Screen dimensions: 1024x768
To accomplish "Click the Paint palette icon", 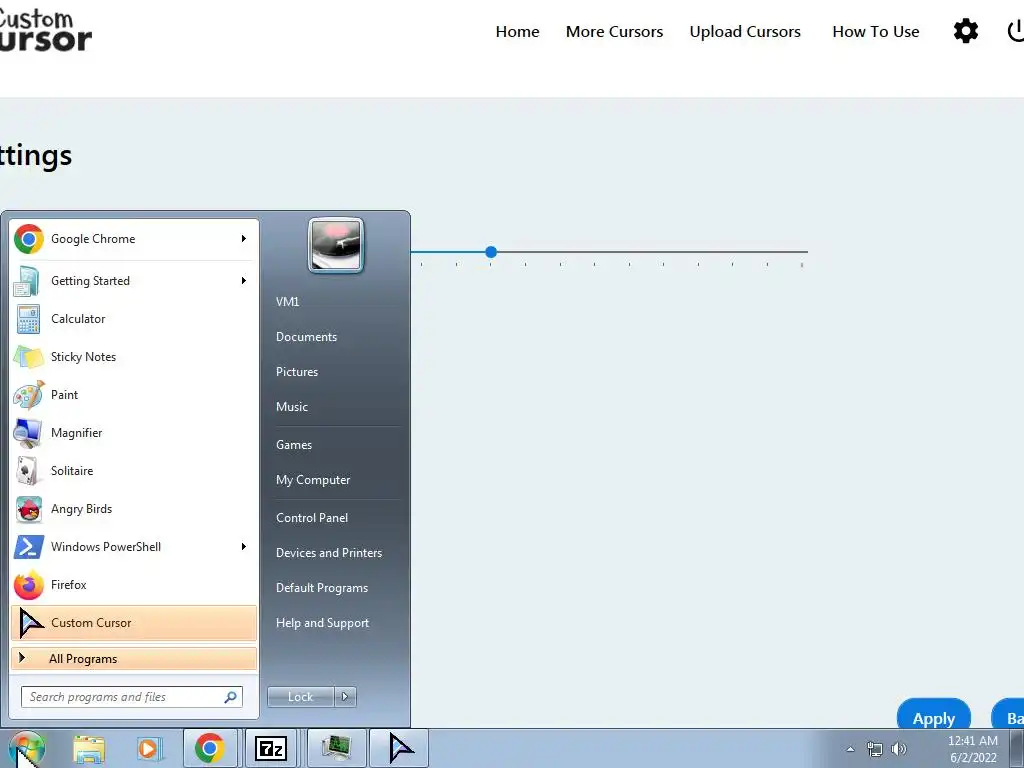I will point(29,394).
